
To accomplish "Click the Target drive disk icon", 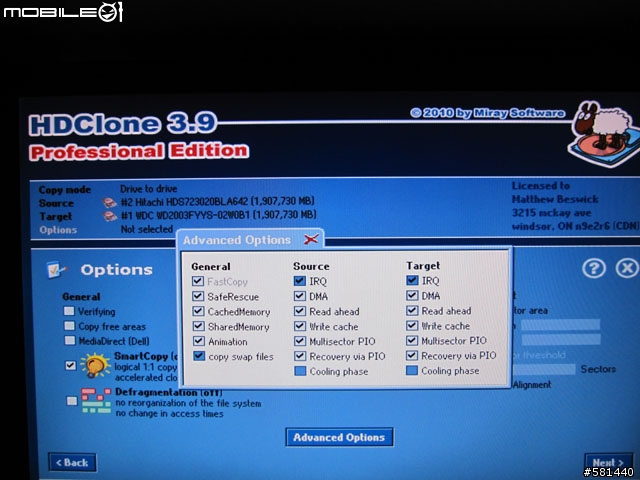I will [109, 216].
